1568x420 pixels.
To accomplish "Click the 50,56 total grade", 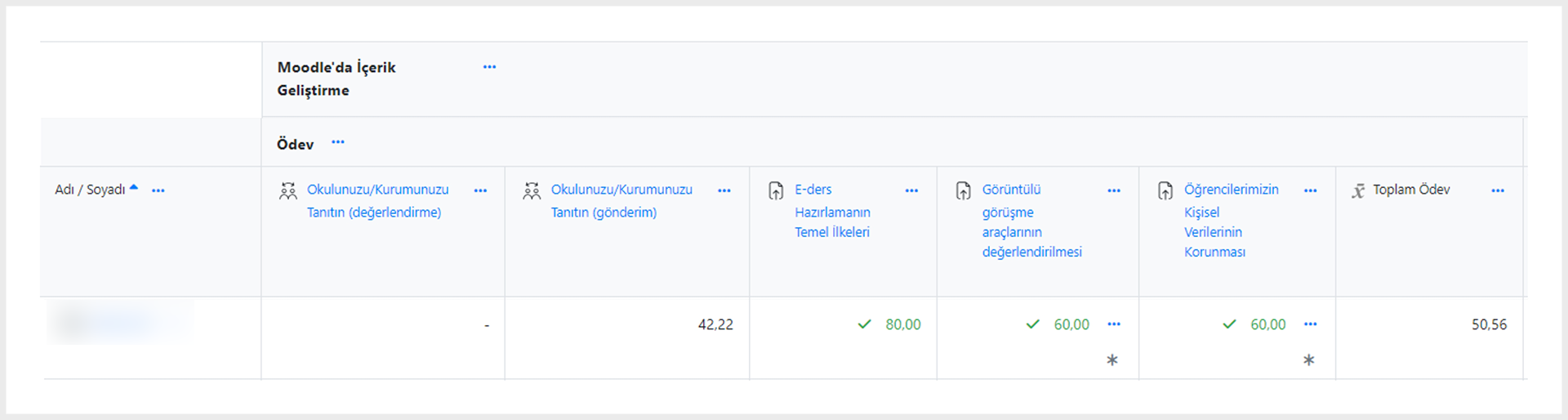I will [x=1490, y=324].
